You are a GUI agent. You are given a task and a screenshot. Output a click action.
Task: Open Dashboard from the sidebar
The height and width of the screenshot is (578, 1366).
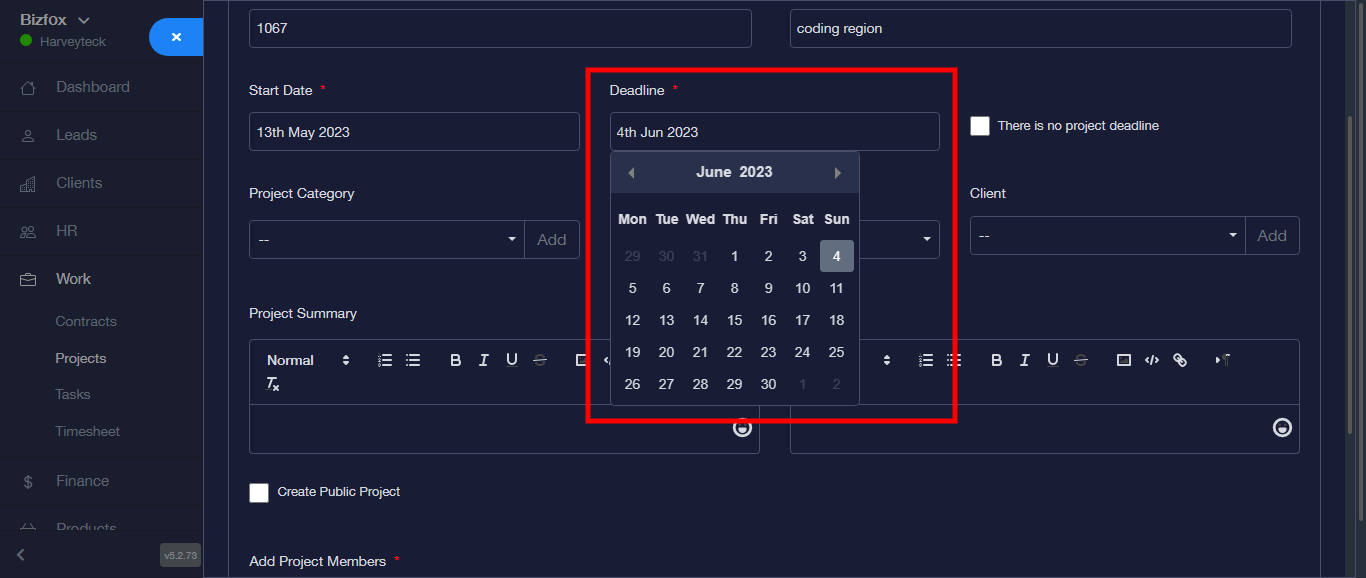coord(92,87)
